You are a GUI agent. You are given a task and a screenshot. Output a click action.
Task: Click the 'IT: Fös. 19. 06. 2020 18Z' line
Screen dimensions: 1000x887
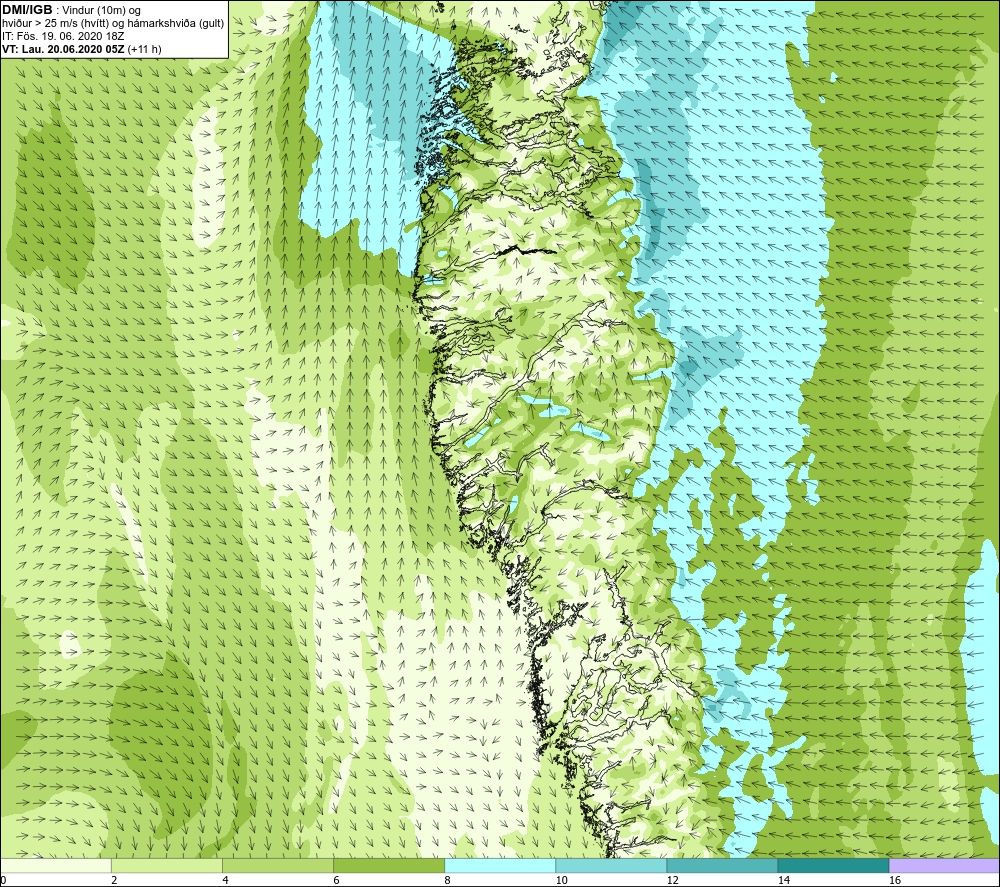(x=62, y=36)
